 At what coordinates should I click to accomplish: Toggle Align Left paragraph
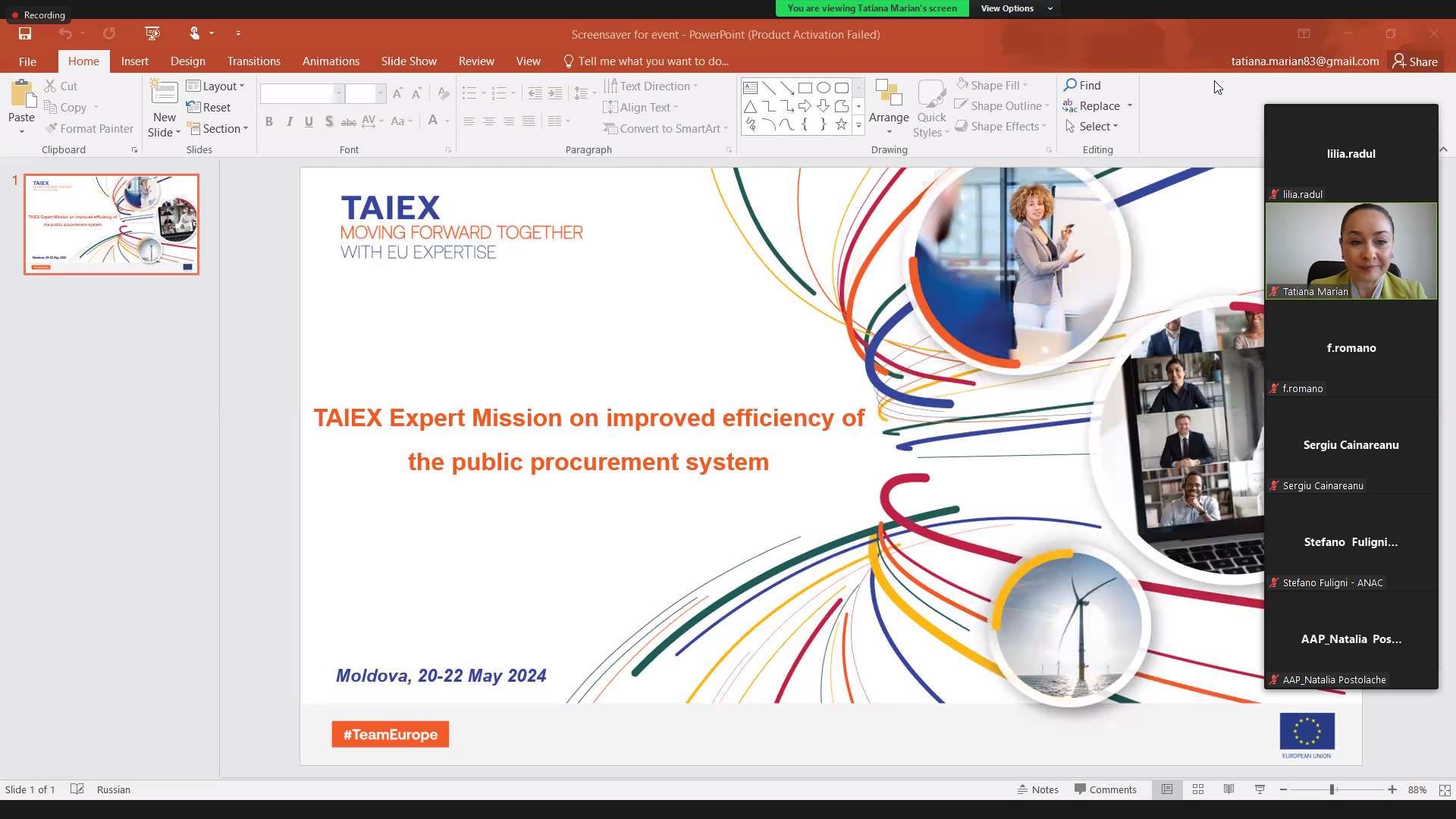[469, 121]
